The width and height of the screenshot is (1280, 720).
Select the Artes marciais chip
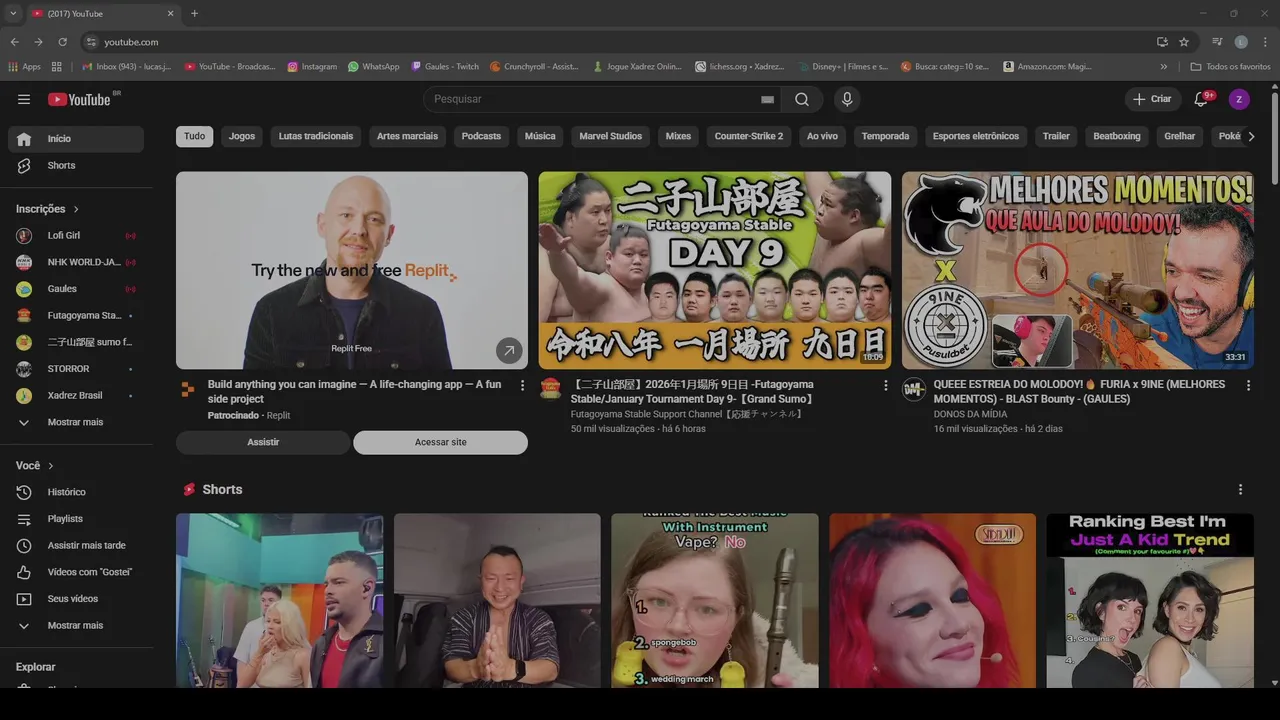[x=407, y=136]
